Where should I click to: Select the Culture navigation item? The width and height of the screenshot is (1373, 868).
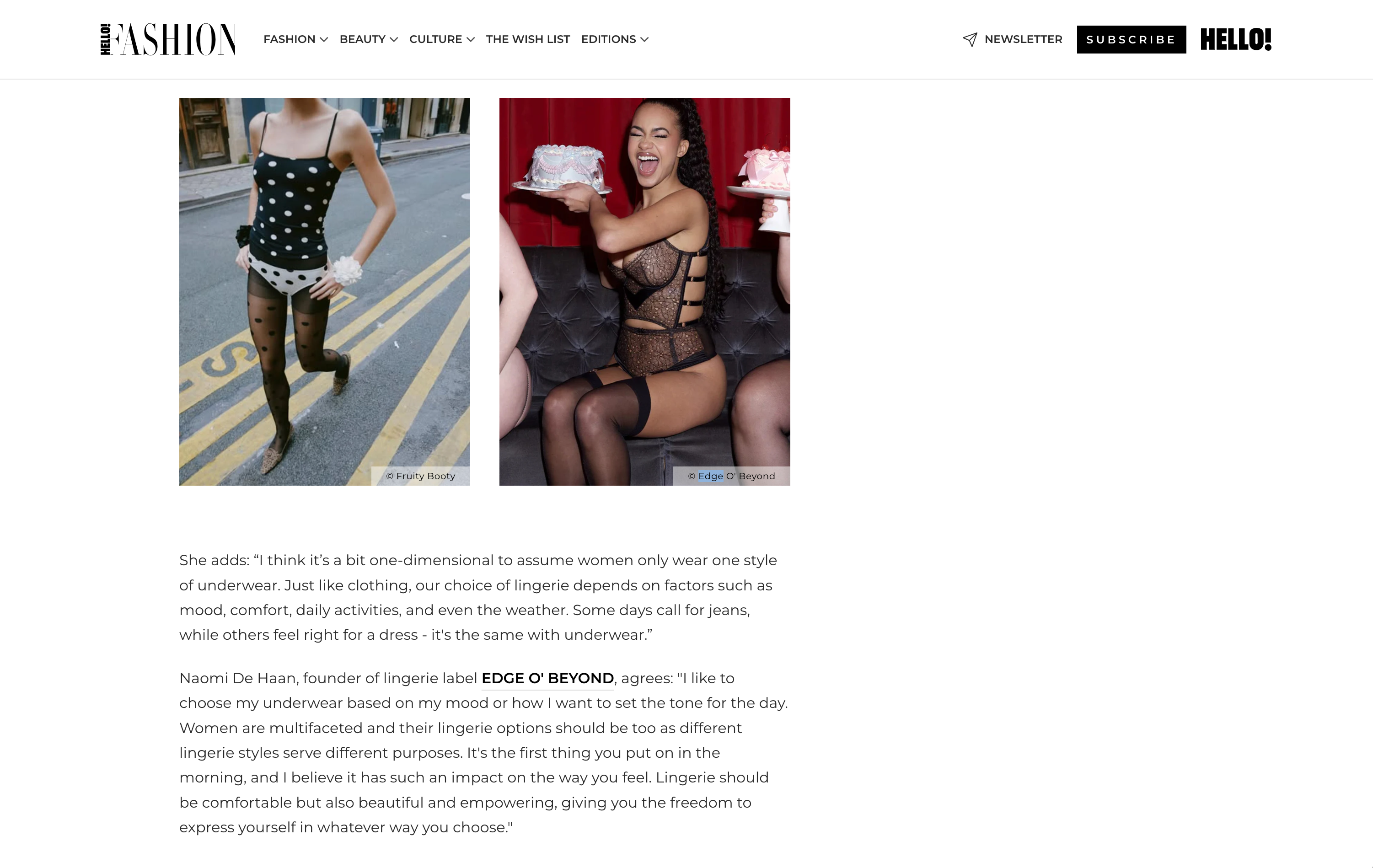[435, 39]
